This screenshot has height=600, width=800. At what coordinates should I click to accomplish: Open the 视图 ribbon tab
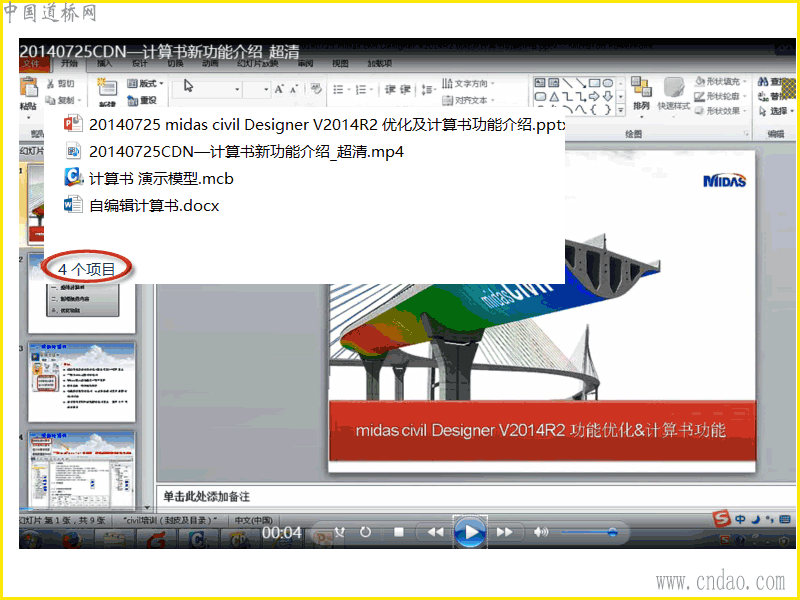340,63
